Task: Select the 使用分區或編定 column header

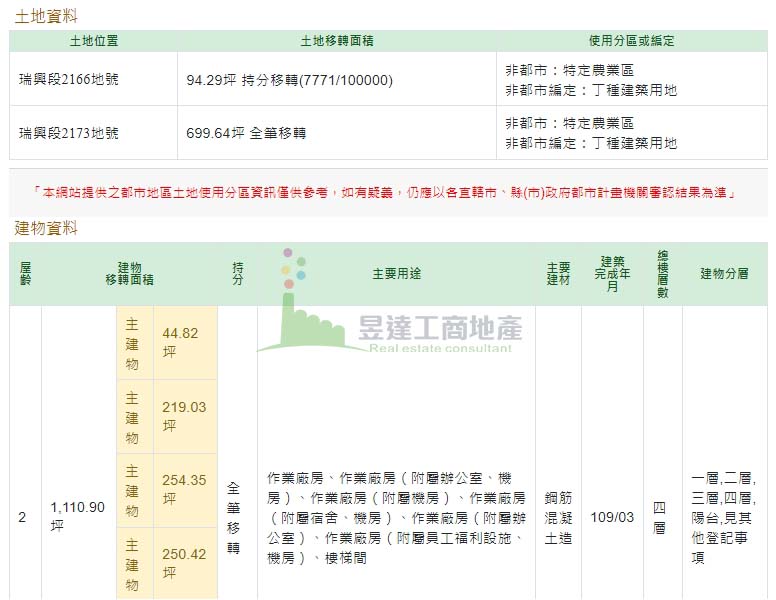Action: tap(631, 41)
